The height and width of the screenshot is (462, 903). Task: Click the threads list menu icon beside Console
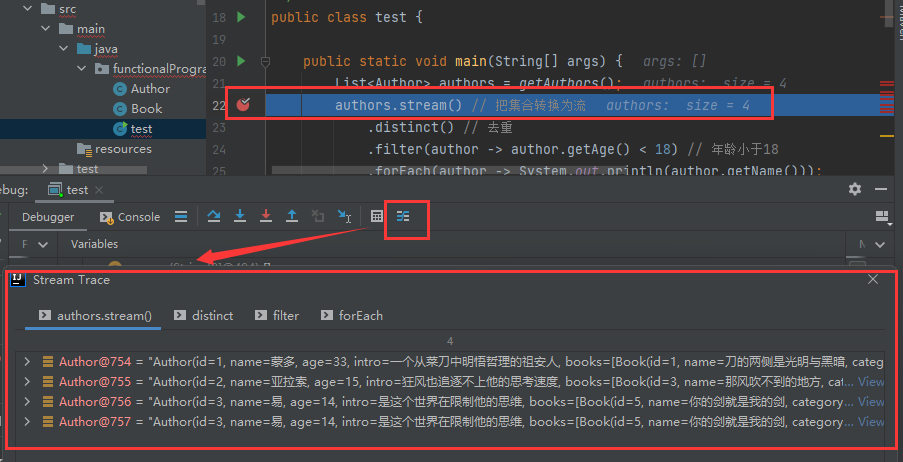(181, 217)
